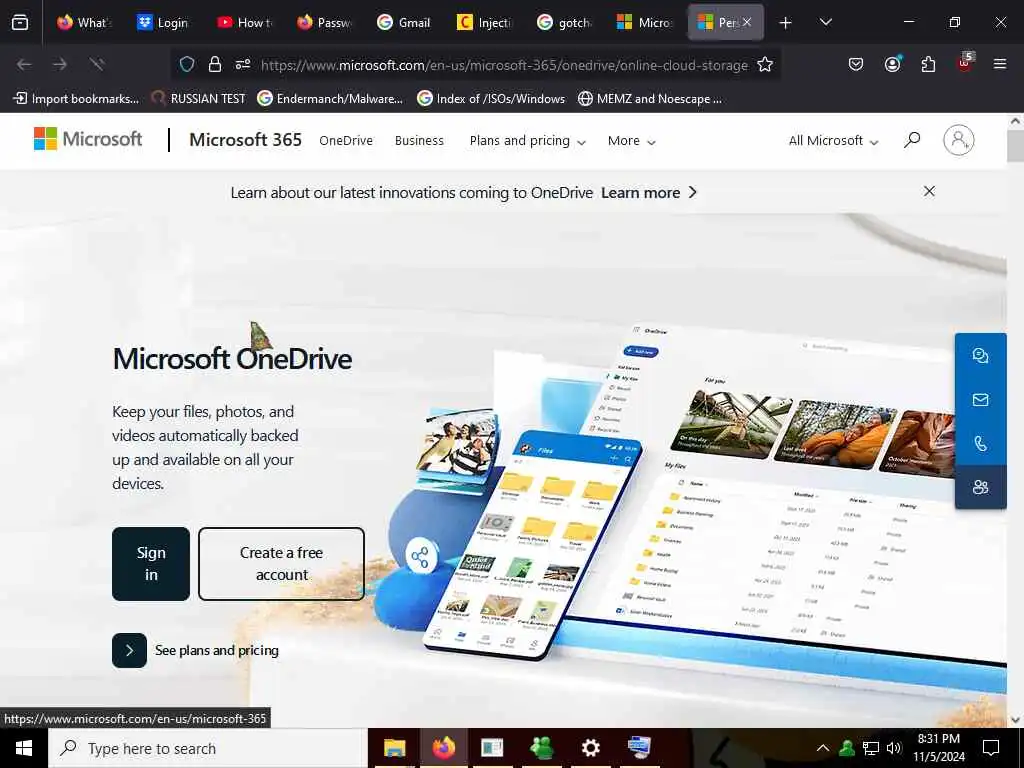Close the current Pers tab
1024x768 pixels.
click(x=747, y=22)
